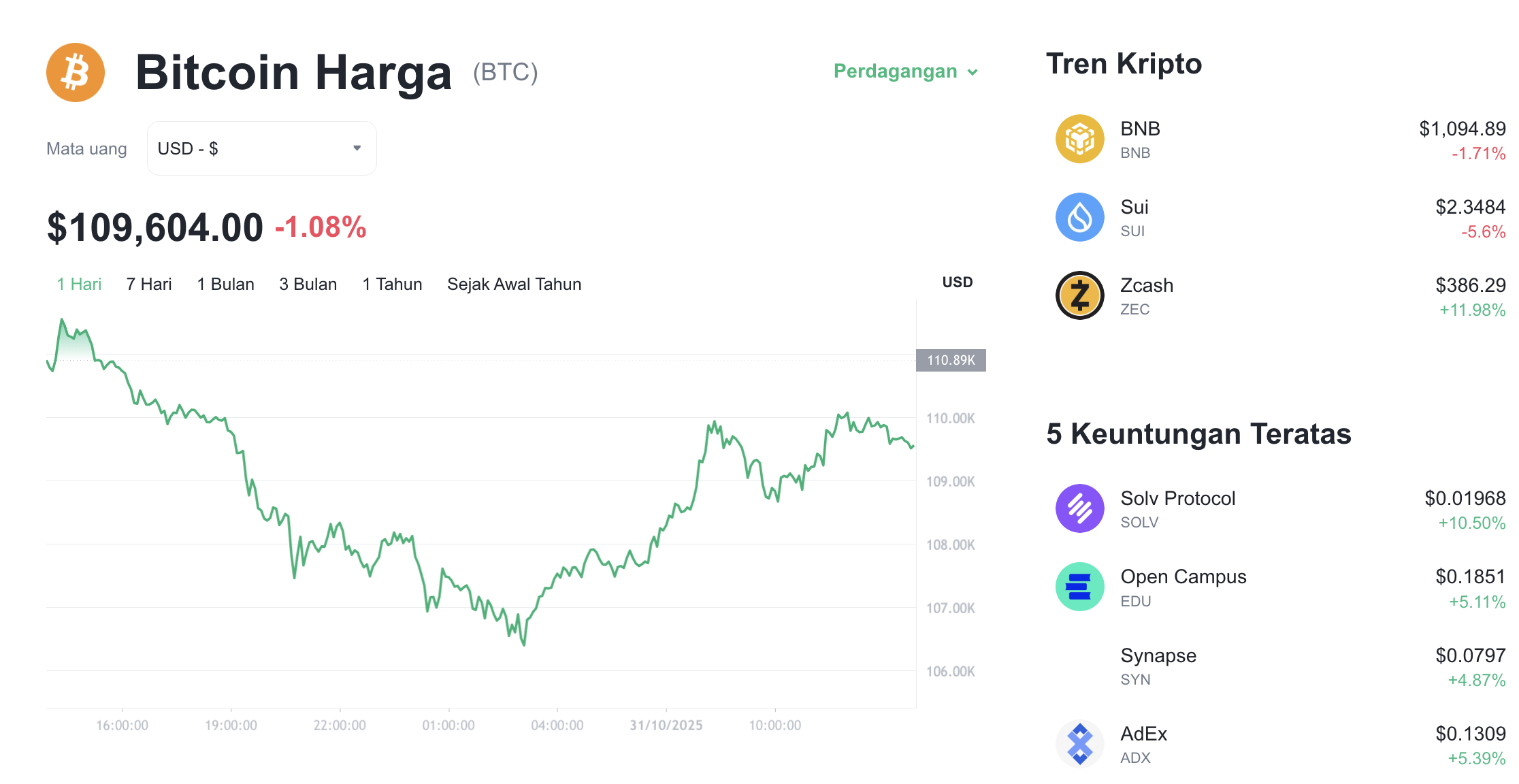Click the AdEx token icon
The height and width of the screenshot is (784, 1519).
click(1079, 744)
